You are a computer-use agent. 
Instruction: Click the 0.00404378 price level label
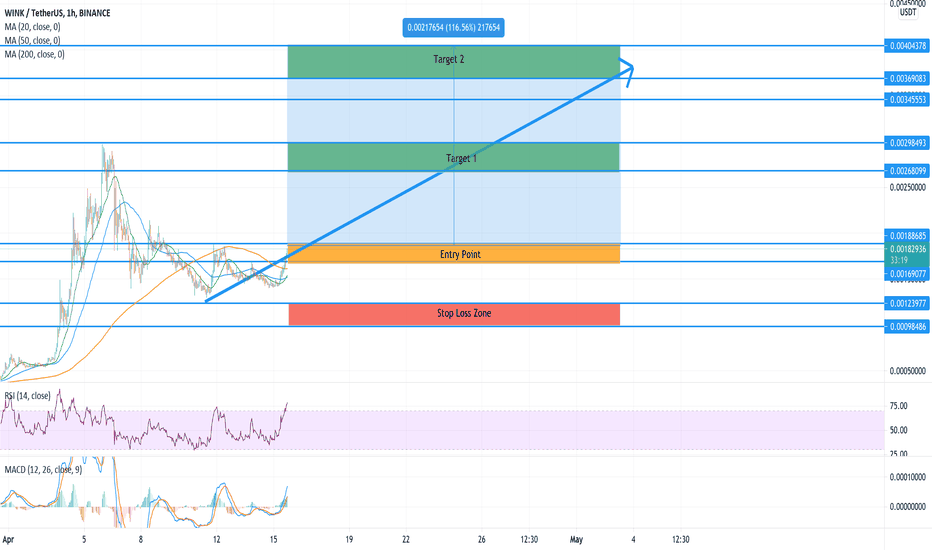click(907, 46)
